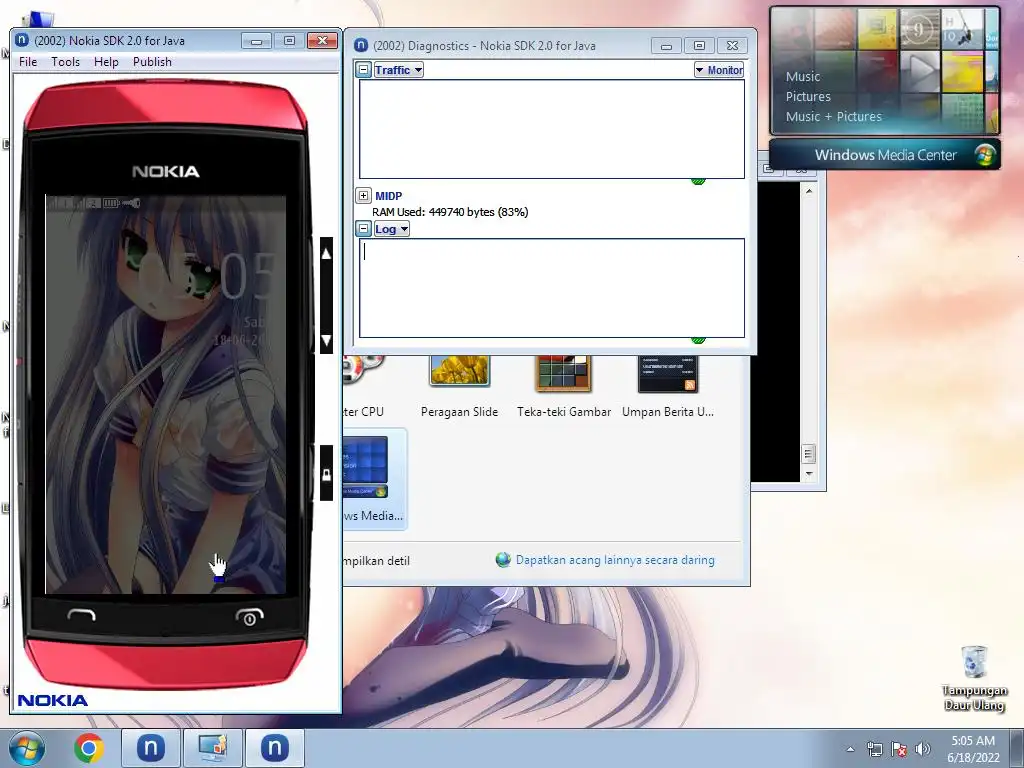Viewport: 1024px width, 768px height.
Task: Launch Google Chrome from taskbar
Action: click(89, 748)
